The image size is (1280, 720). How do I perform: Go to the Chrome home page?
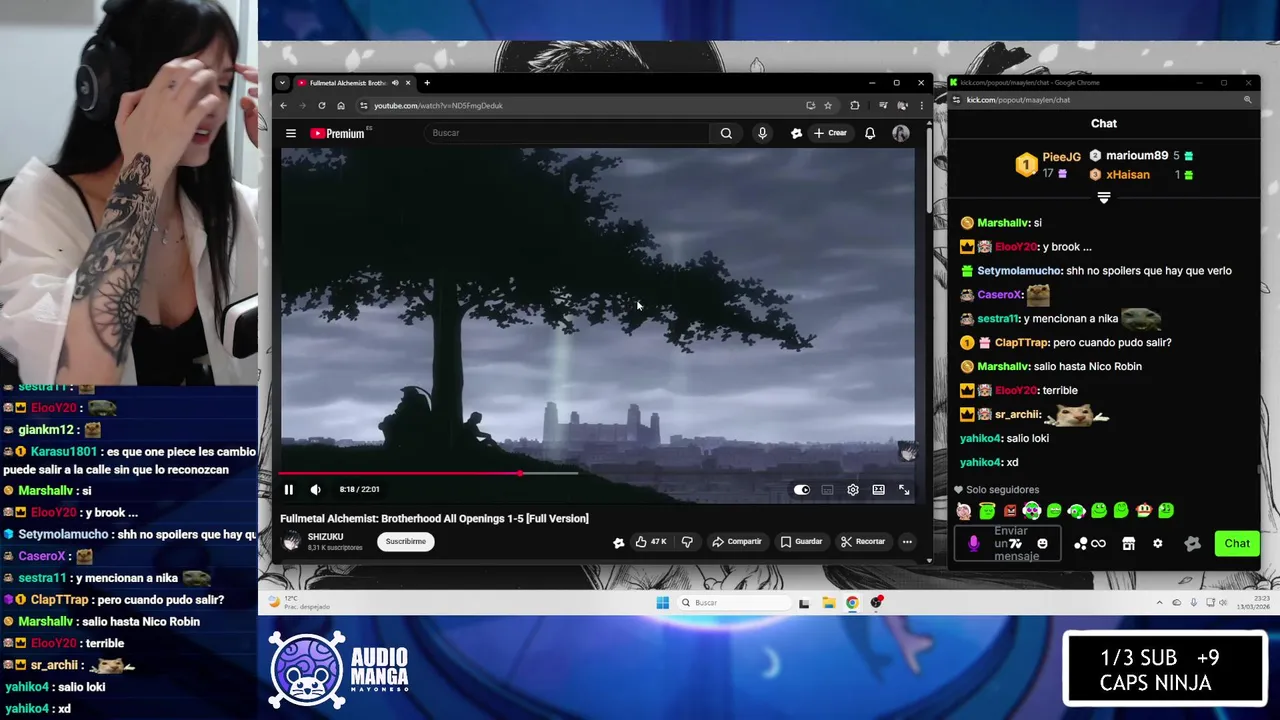click(341, 105)
